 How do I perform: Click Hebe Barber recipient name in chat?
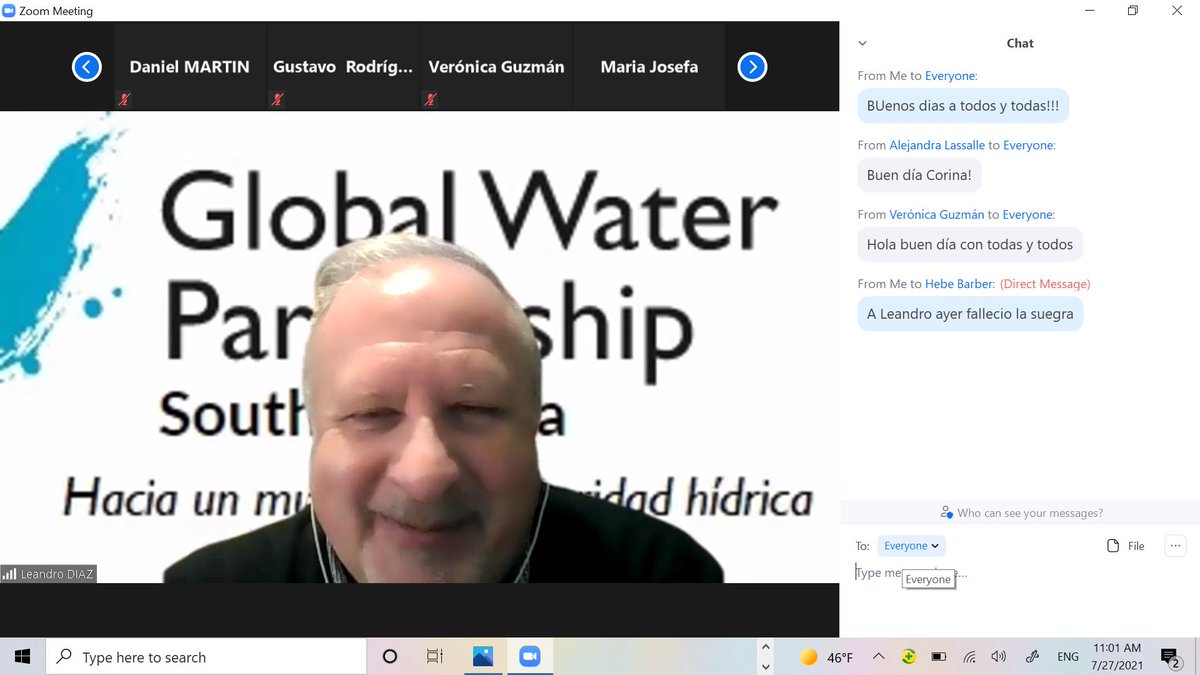pos(959,284)
